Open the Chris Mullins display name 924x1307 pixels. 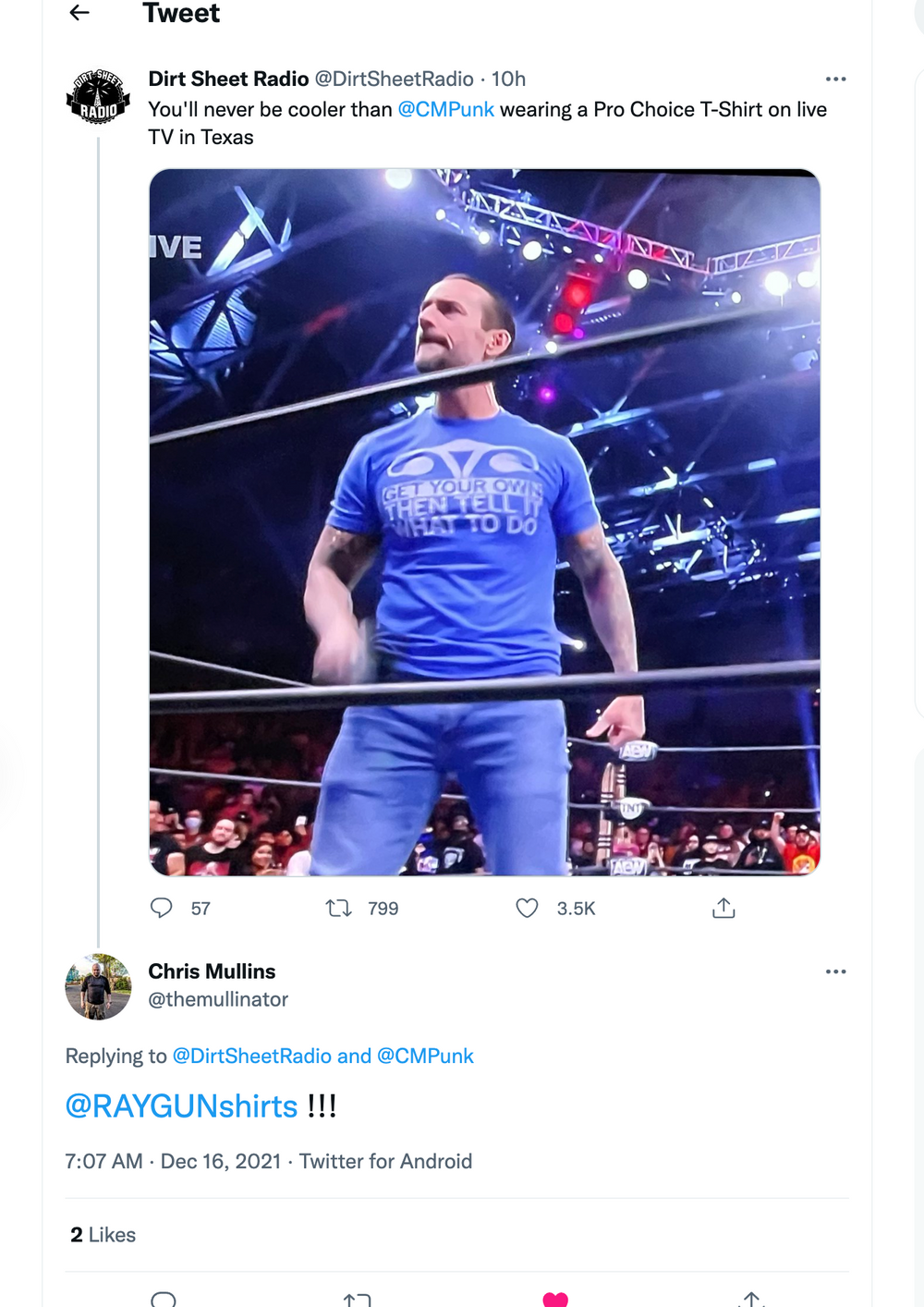(x=212, y=971)
